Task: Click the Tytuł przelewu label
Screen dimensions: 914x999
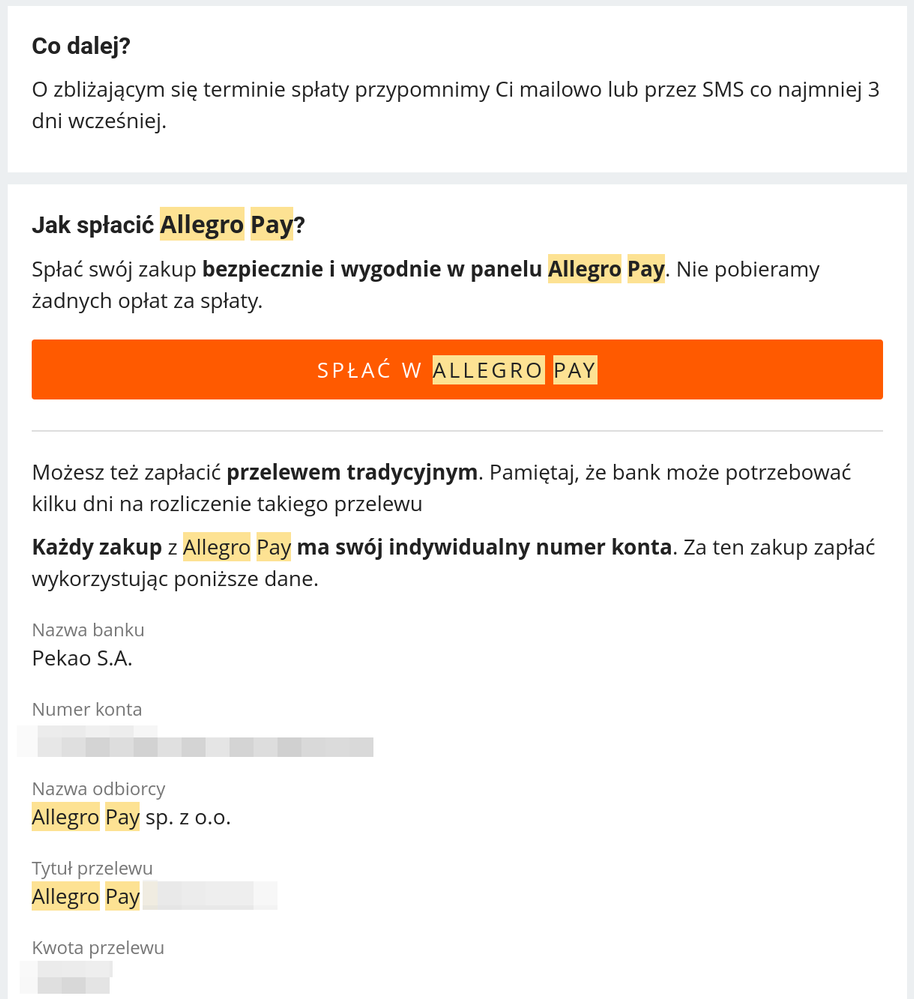Action: (91, 867)
